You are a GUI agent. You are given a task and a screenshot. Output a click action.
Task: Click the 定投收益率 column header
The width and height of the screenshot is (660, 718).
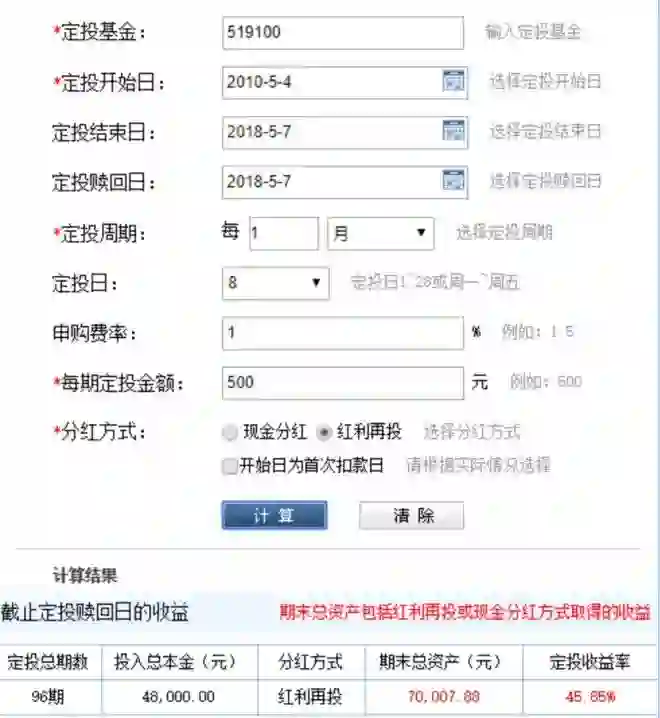click(x=590, y=662)
